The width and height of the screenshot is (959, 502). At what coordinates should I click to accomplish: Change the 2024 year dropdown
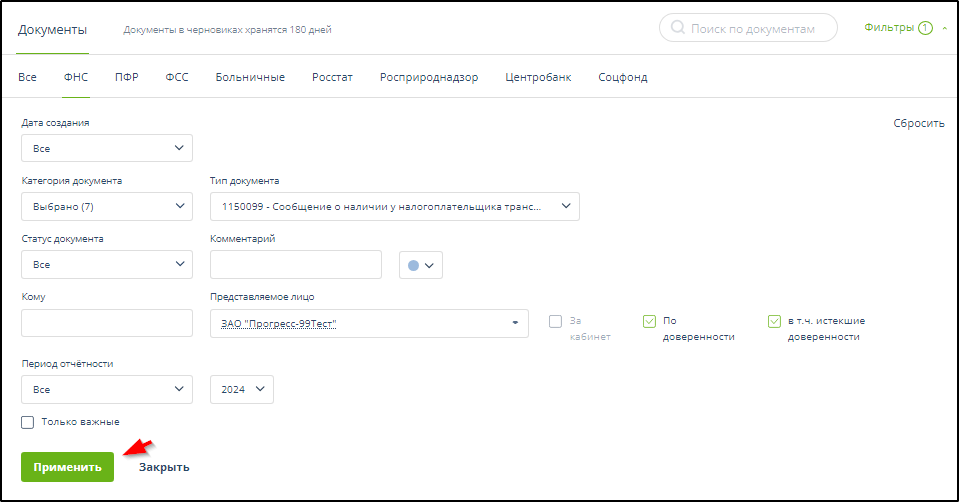(x=241, y=389)
